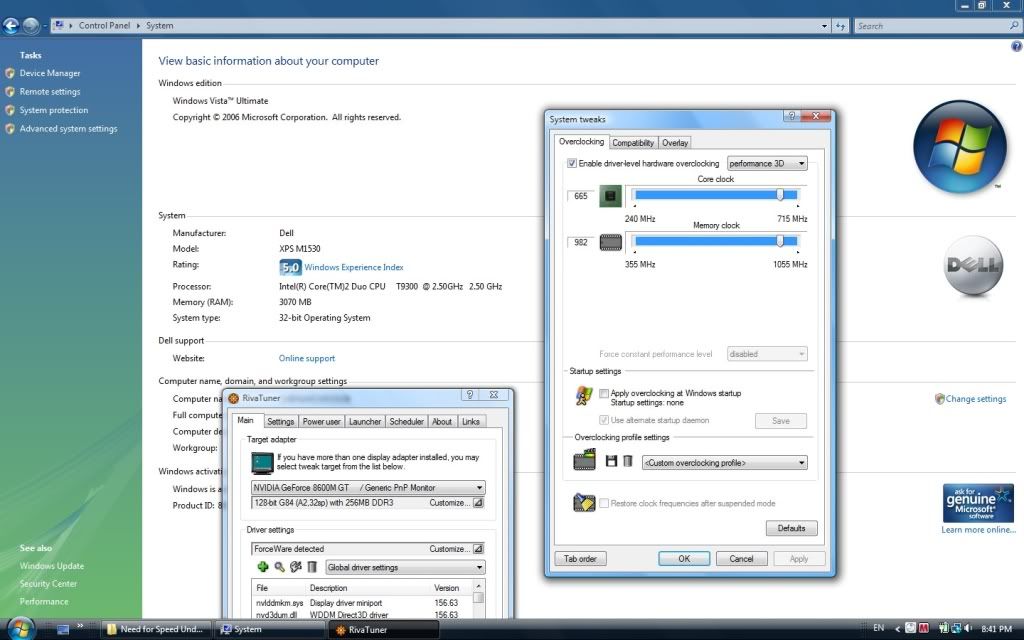1024x640 pixels.
Task: Toggle Restore clock frequencies after suspended mode
Action: coord(604,503)
